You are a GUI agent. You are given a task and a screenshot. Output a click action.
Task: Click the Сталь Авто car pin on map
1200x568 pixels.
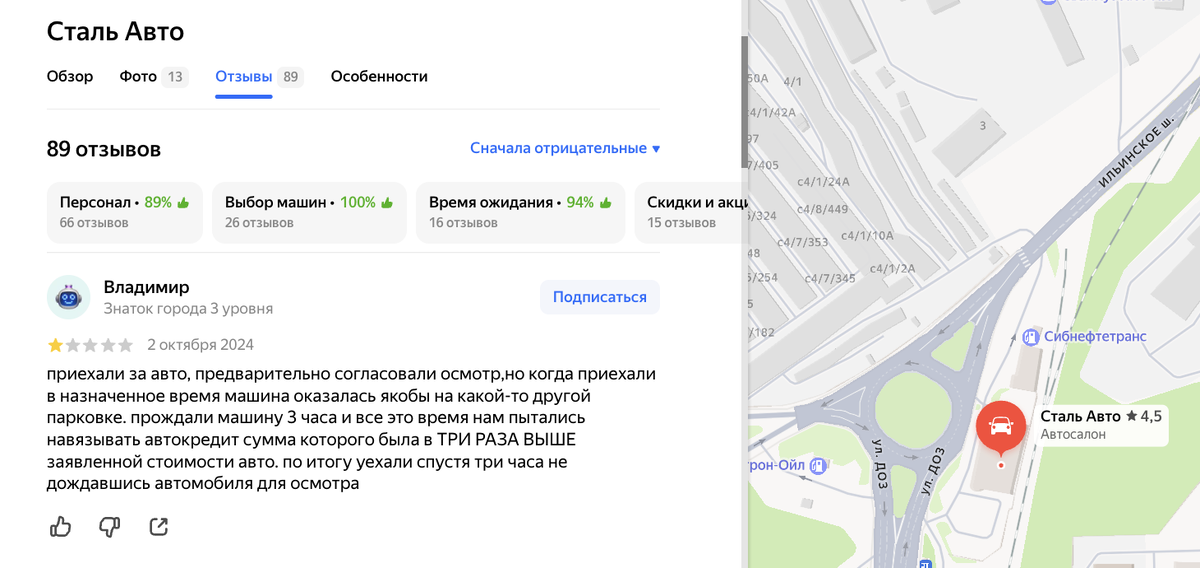click(x=1001, y=427)
